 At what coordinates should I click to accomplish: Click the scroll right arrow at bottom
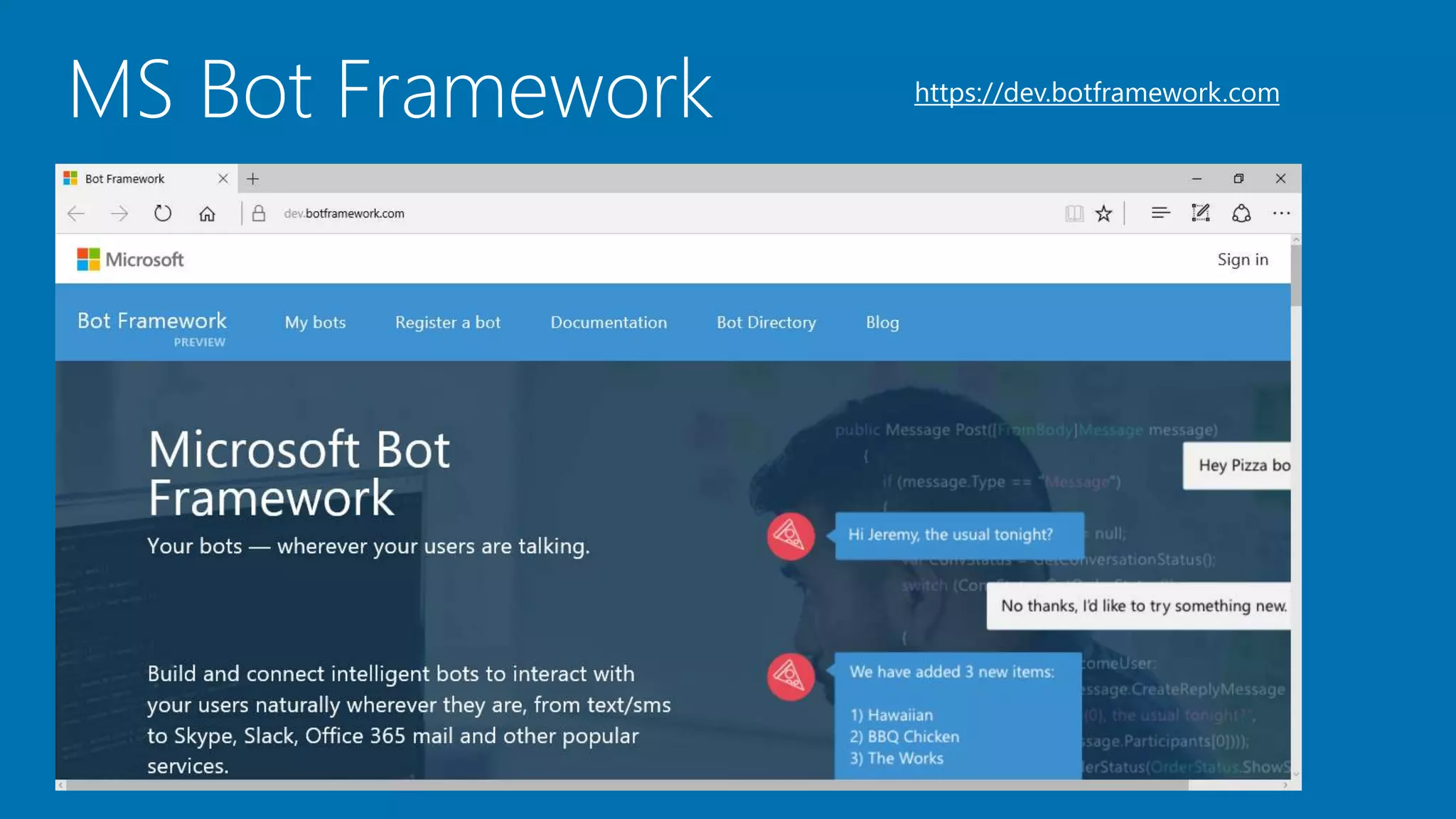tap(1285, 785)
